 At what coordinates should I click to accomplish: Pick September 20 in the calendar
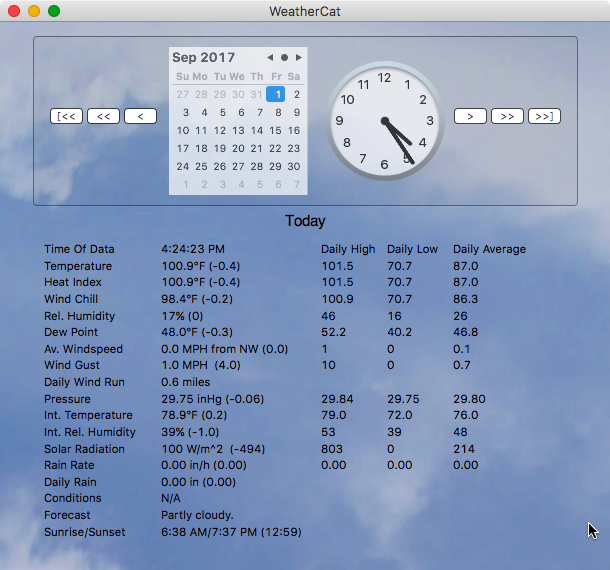coord(238,148)
